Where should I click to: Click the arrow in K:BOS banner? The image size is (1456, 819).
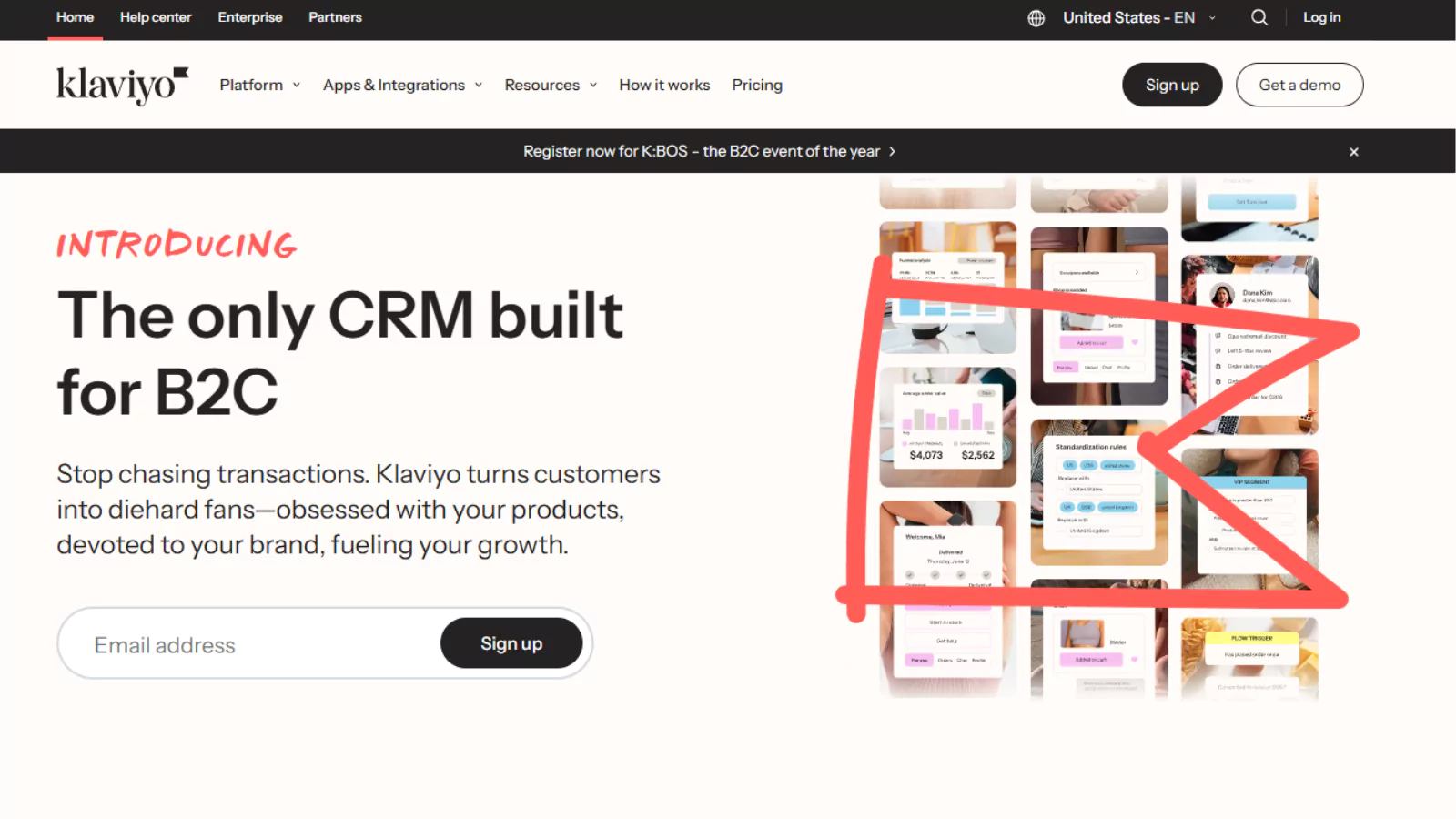(x=893, y=152)
